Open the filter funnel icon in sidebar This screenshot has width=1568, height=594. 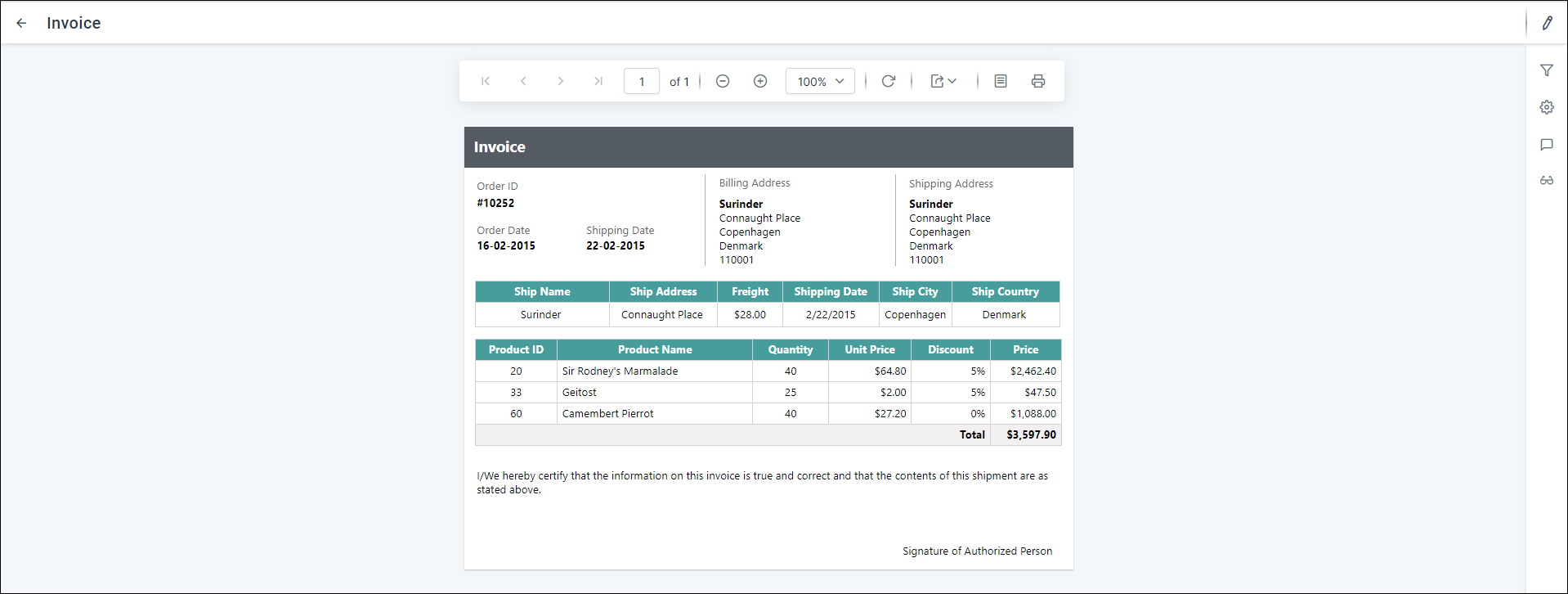(x=1547, y=70)
